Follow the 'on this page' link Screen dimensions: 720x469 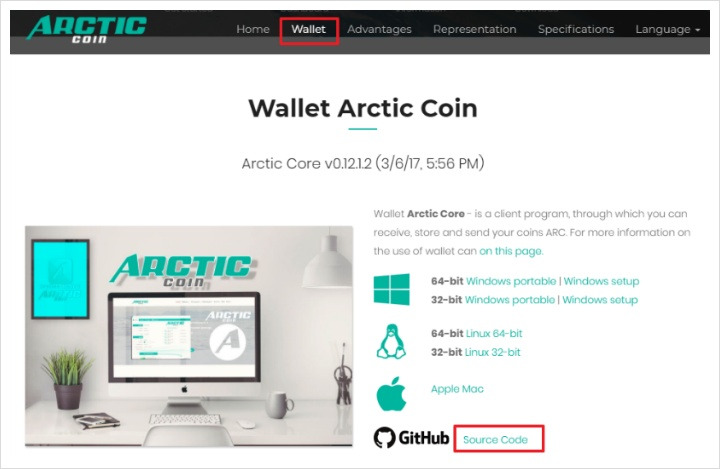click(511, 251)
